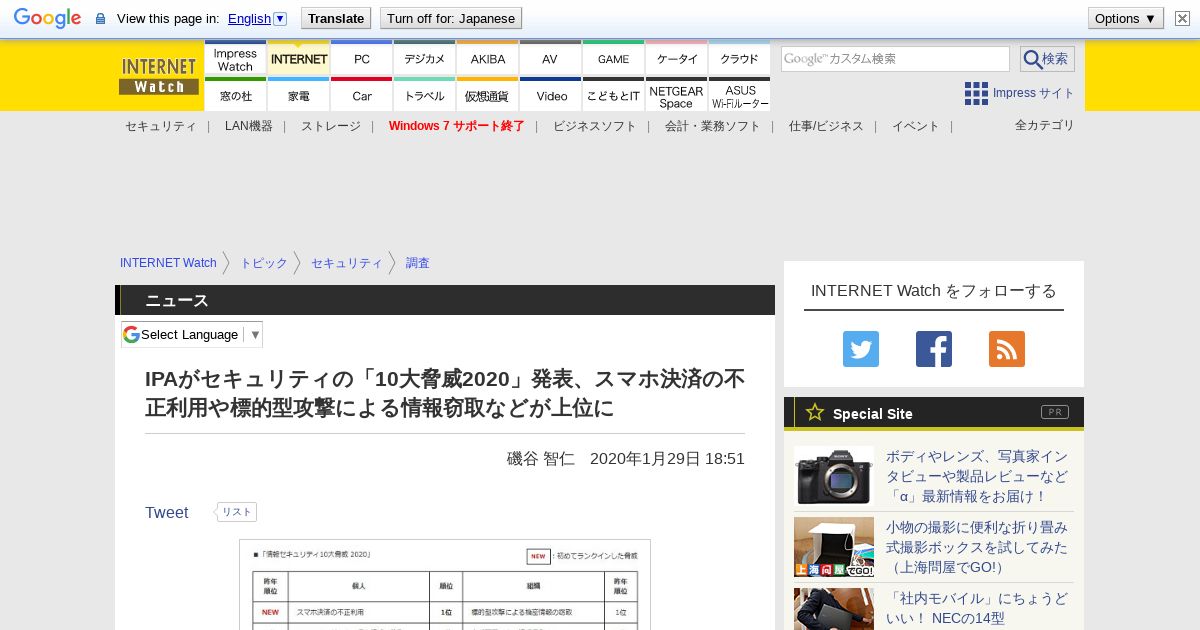The height and width of the screenshot is (630, 1200).
Task: Go to ビジネスソフト category
Action: tap(594, 126)
